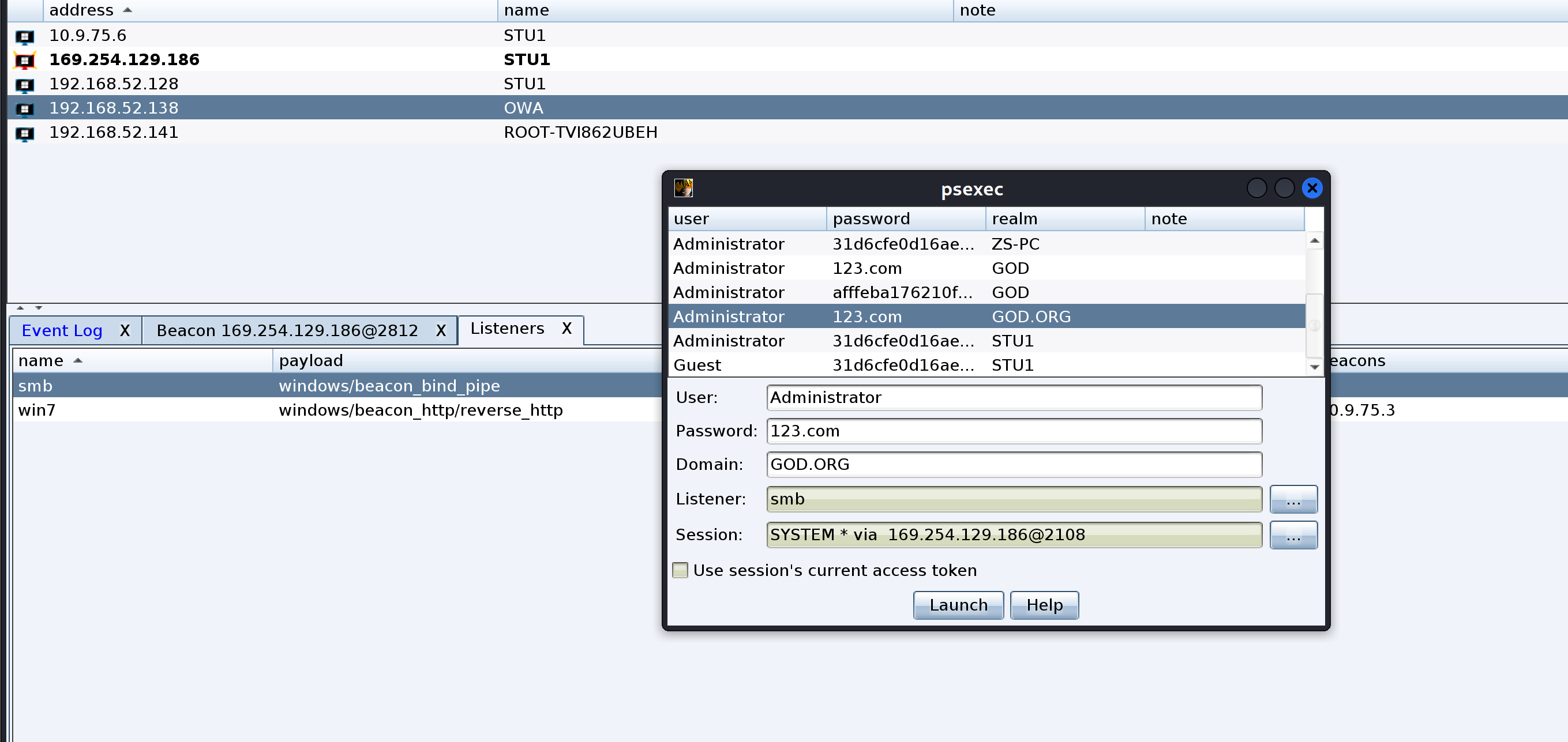Open the Listener chooser button
The image size is (1568, 742).
click(x=1293, y=499)
